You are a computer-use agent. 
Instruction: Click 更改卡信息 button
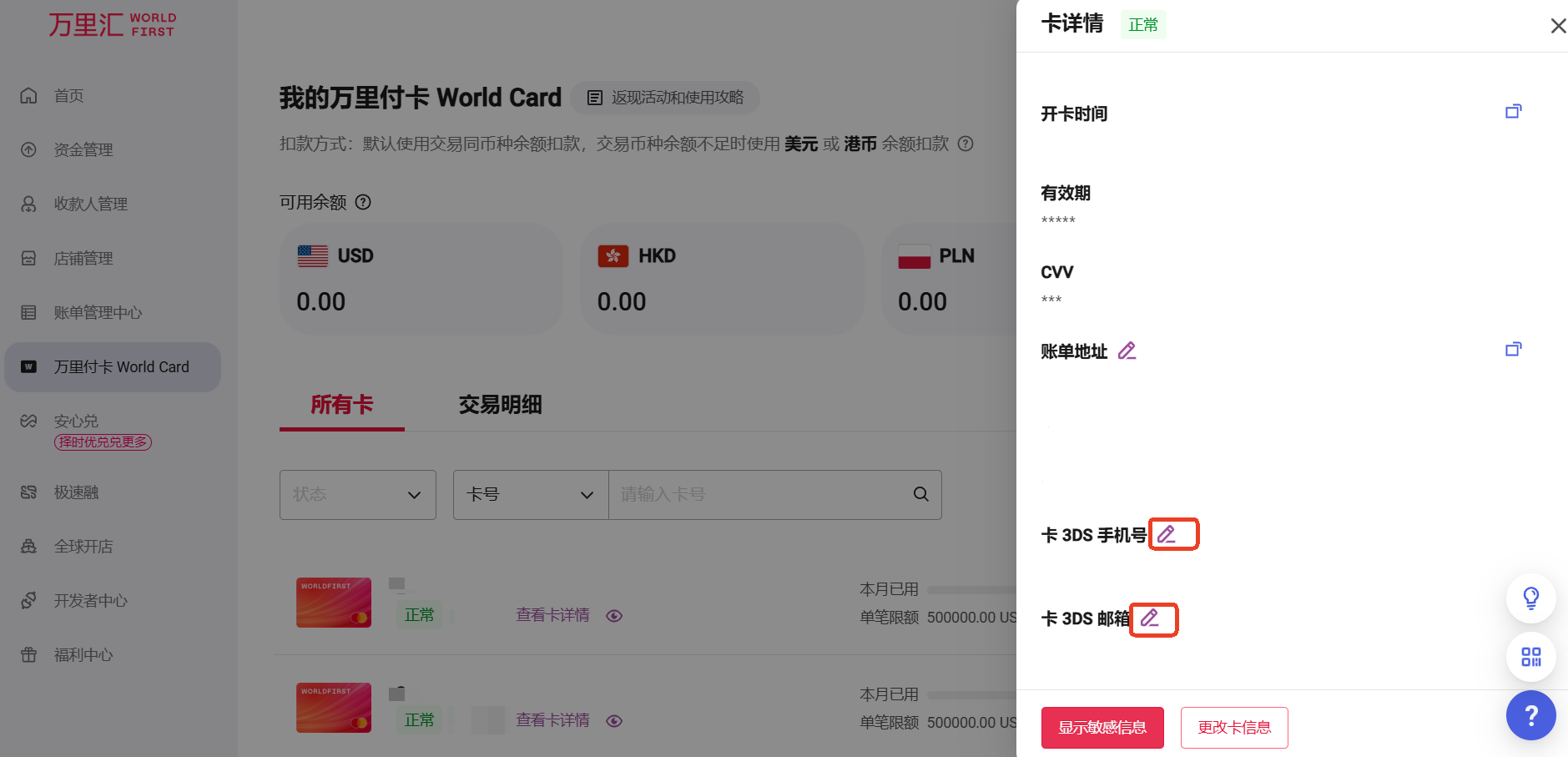(1234, 728)
